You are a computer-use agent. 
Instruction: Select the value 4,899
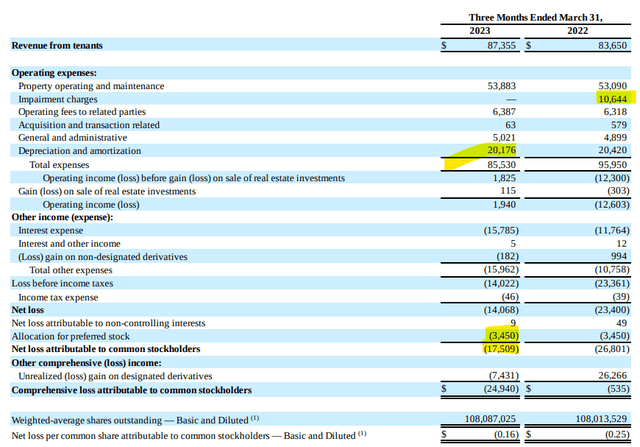[x=615, y=138]
